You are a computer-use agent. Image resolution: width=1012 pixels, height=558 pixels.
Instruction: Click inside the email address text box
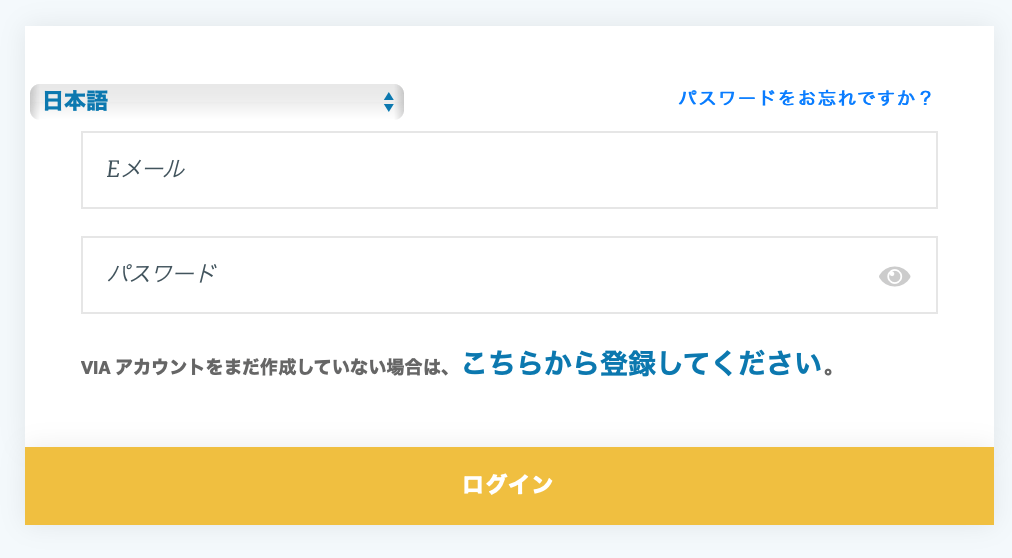508,170
